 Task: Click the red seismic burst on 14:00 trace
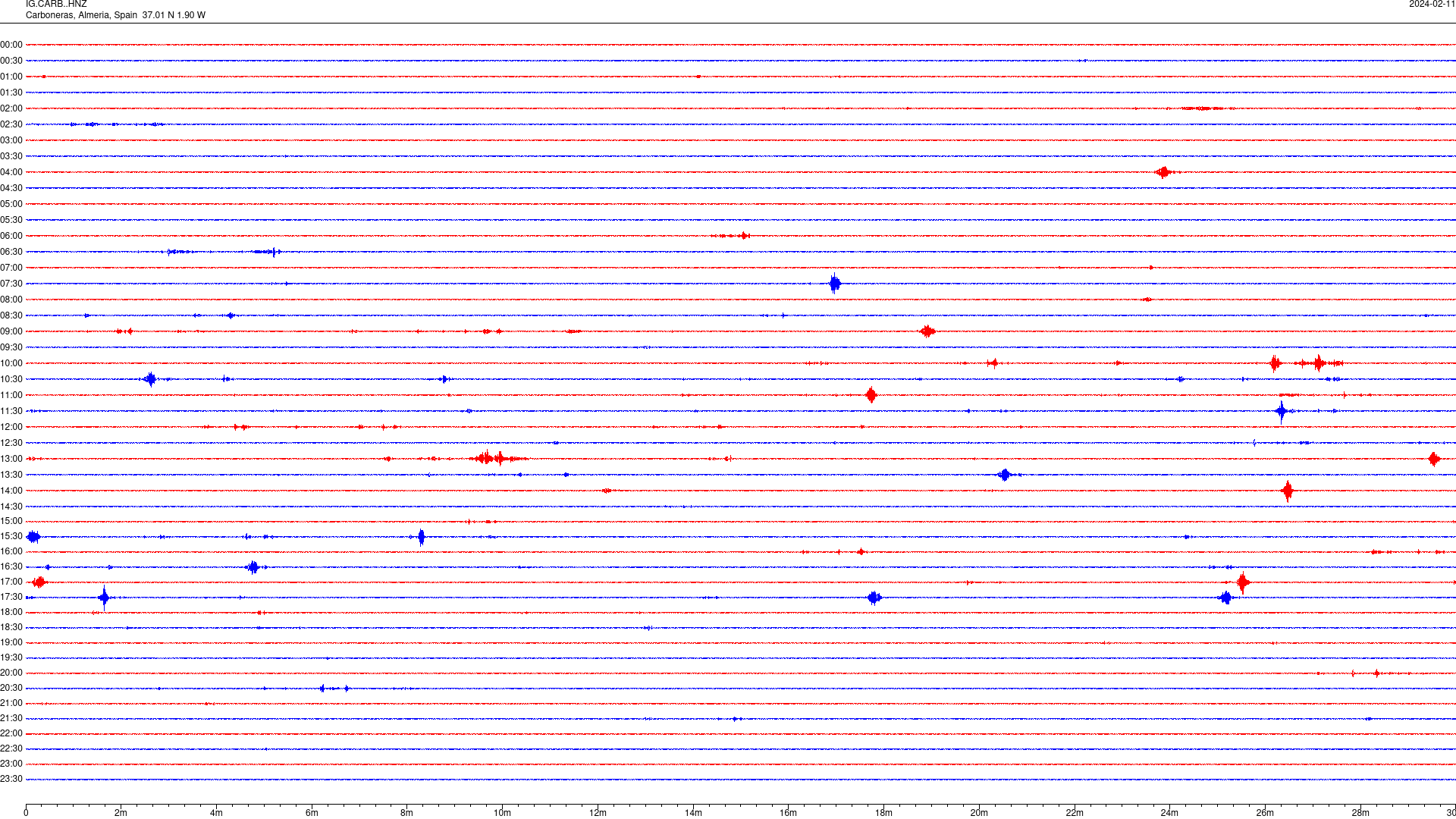[1288, 491]
